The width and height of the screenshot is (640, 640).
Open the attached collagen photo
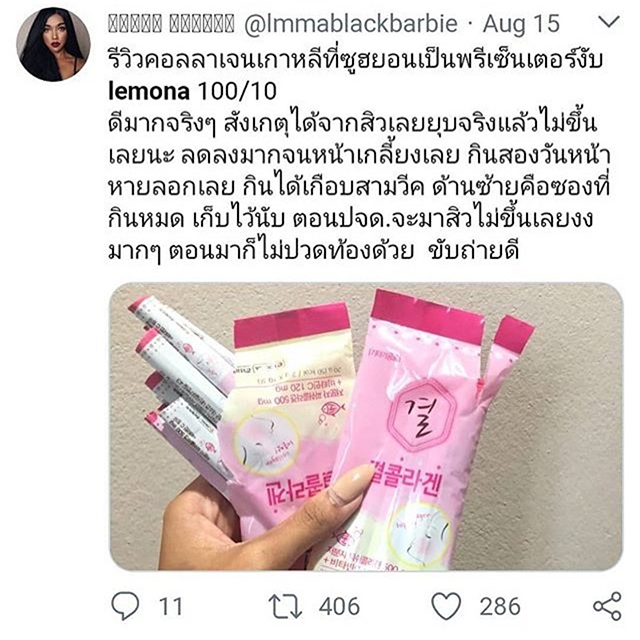tap(366, 426)
